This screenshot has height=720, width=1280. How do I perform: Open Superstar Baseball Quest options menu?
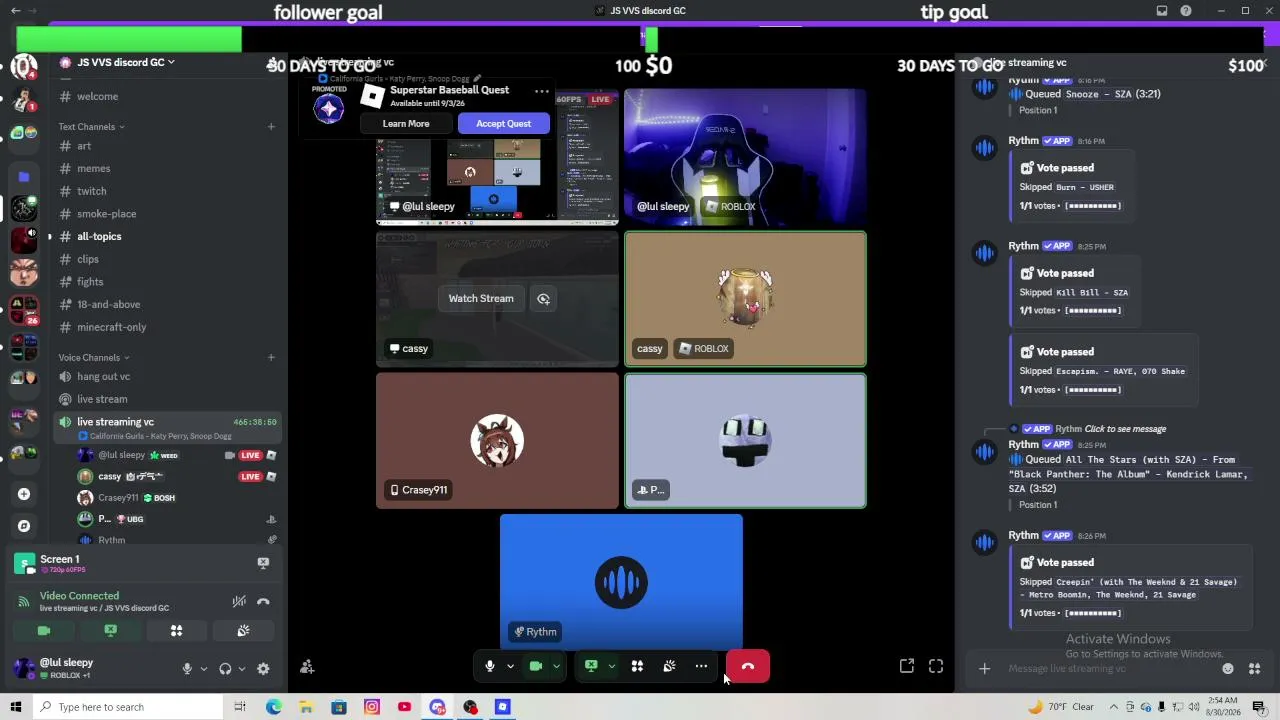(x=541, y=92)
